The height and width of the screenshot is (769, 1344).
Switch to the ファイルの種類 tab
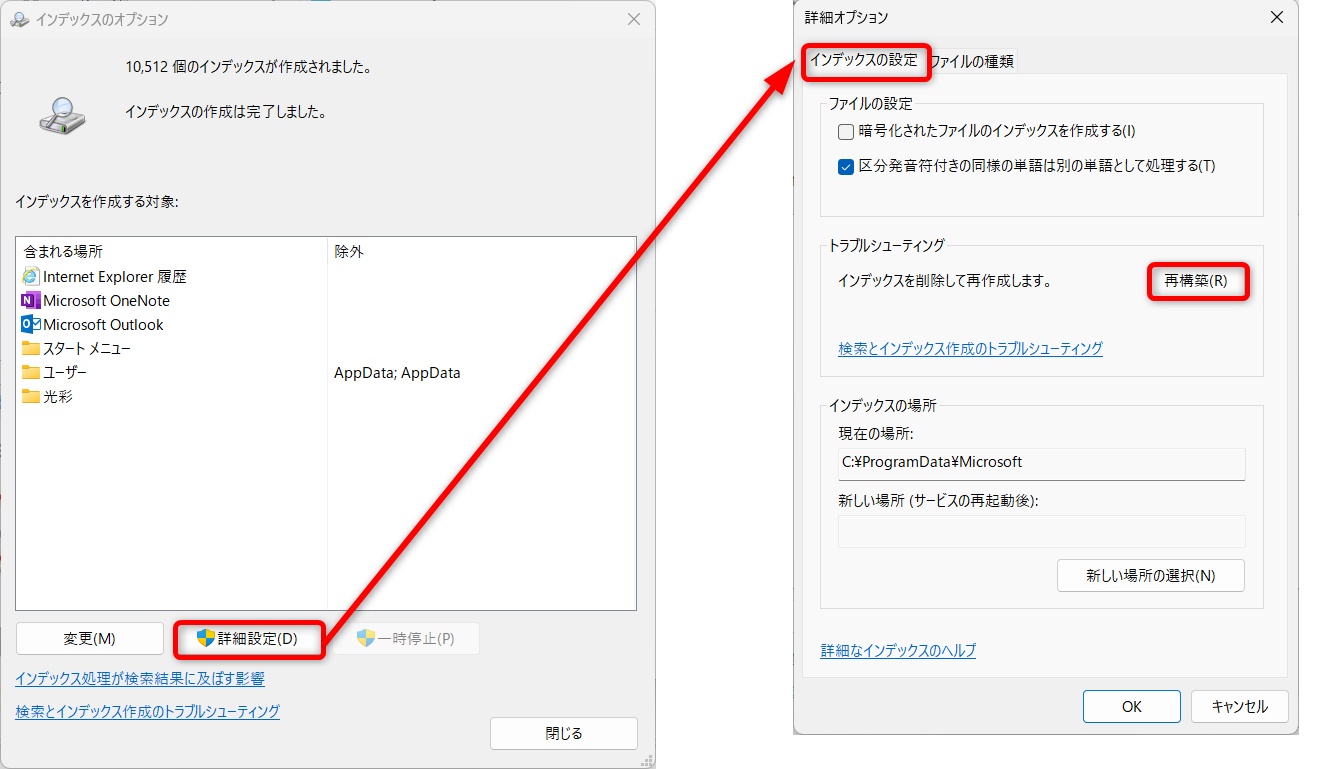[x=971, y=61]
